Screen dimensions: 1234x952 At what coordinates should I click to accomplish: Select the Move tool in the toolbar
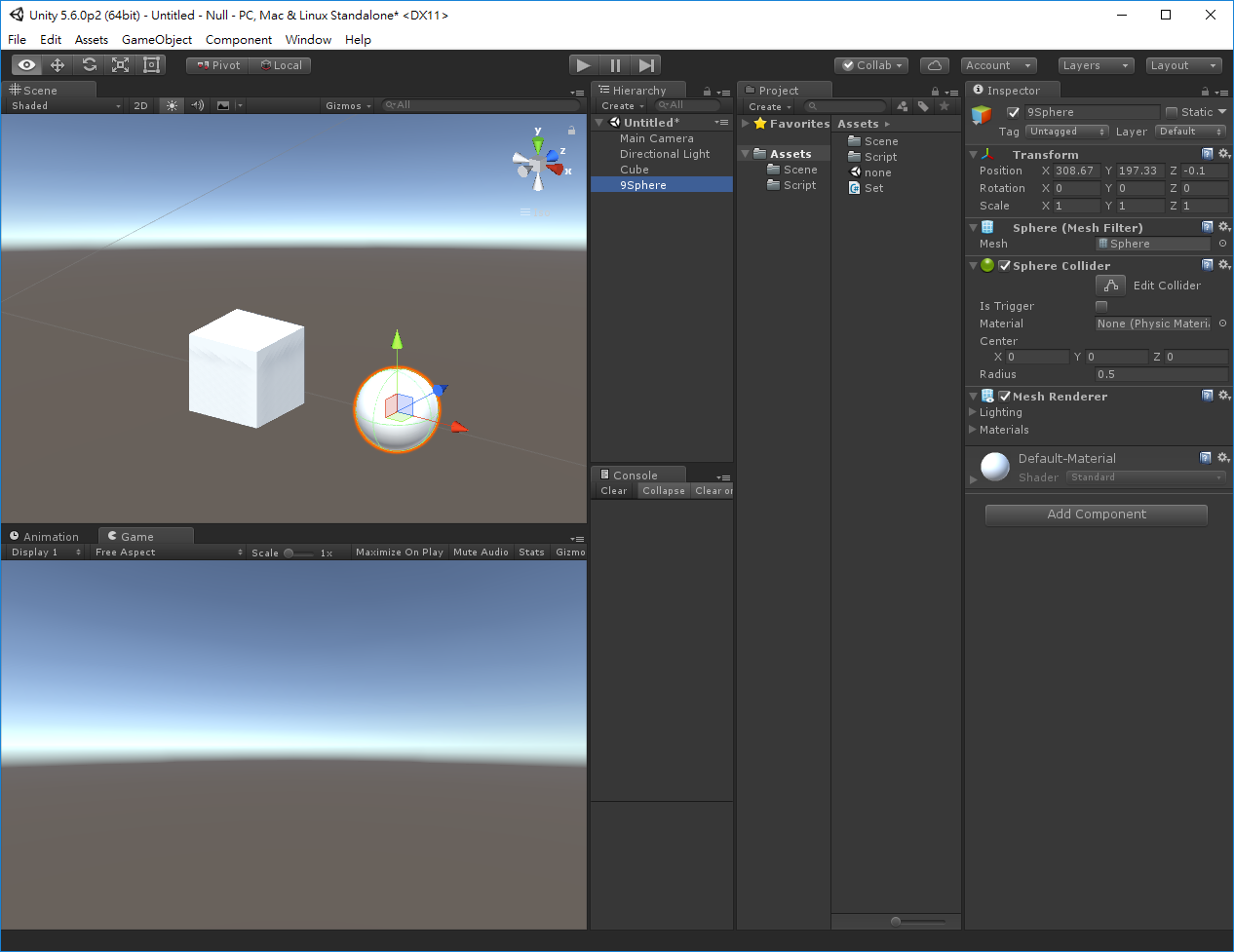point(58,64)
